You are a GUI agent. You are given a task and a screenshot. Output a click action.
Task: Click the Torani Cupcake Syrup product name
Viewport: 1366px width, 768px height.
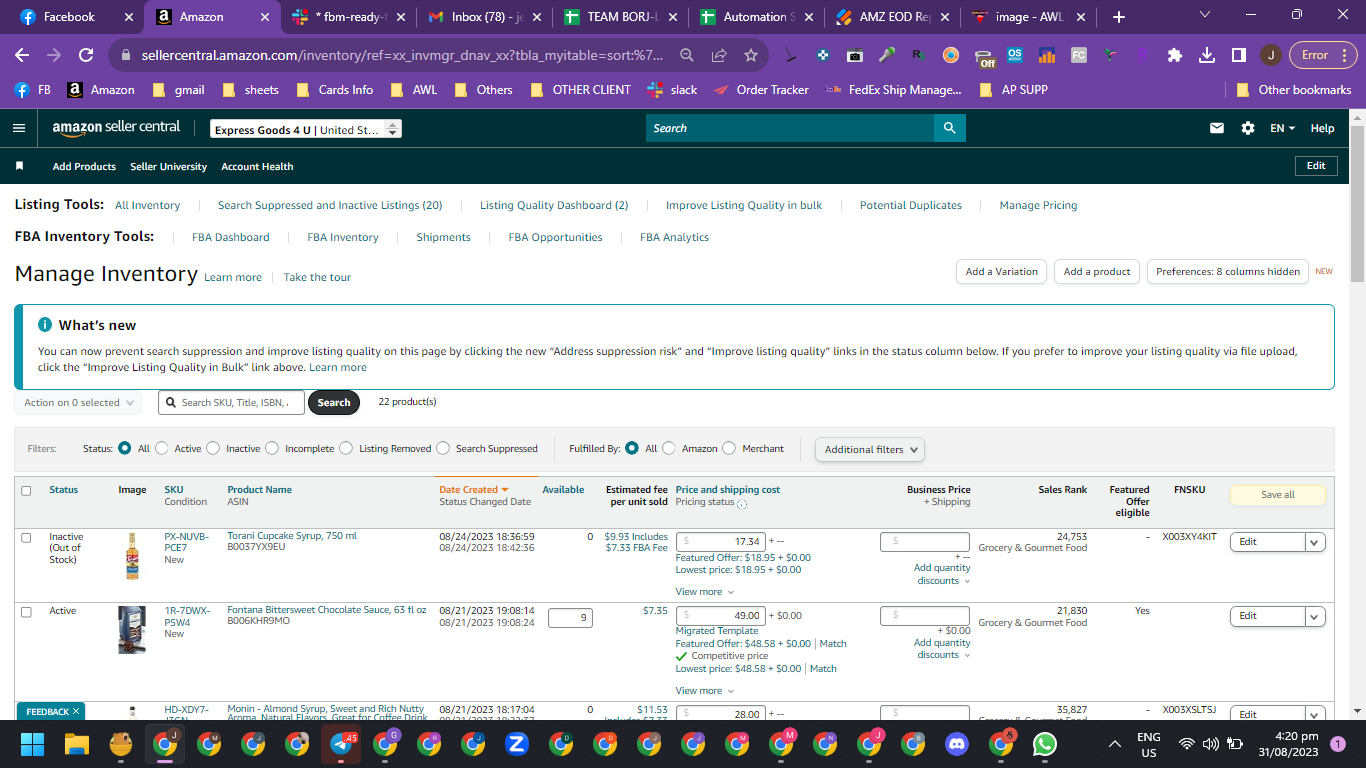292,536
